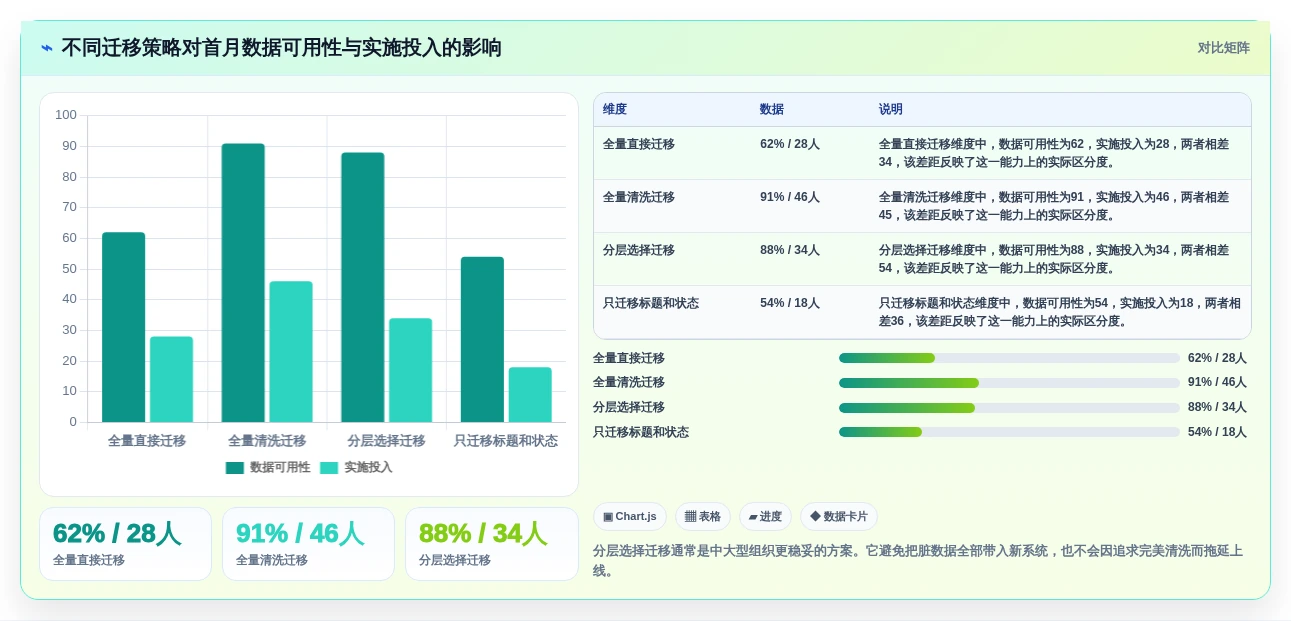Image resolution: width=1291 pixels, height=621 pixels.
Task: Click the 91% / 46人 stat card
Action: (x=308, y=544)
